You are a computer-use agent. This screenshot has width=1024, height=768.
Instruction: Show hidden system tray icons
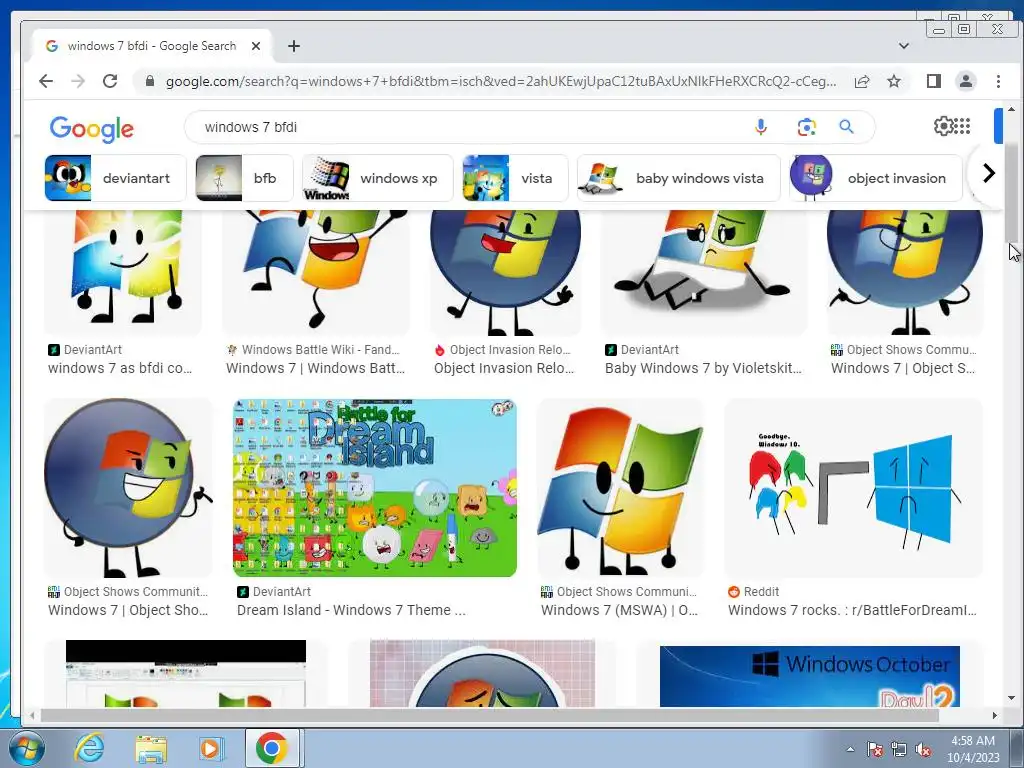(x=850, y=749)
